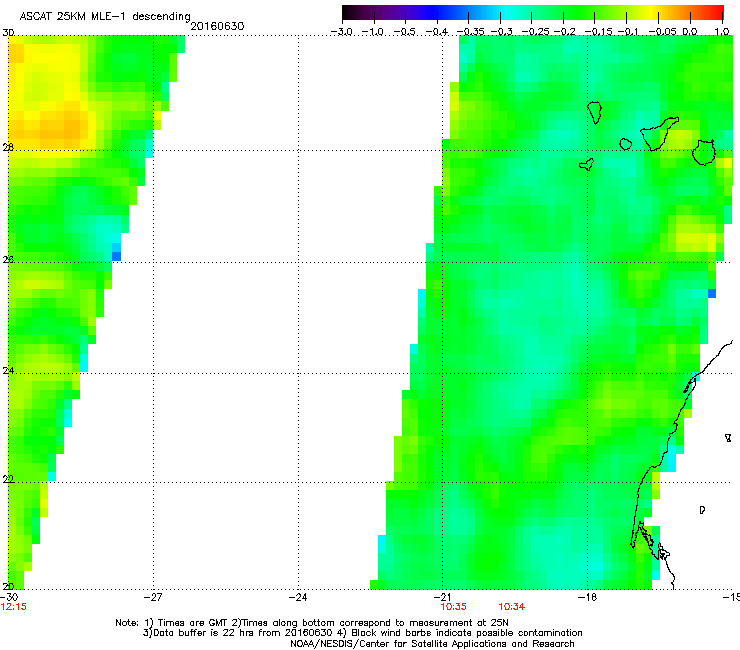Screen dimensions: 740x650
Task: Click the longitude -18 axis label
Action: tap(587, 597)
